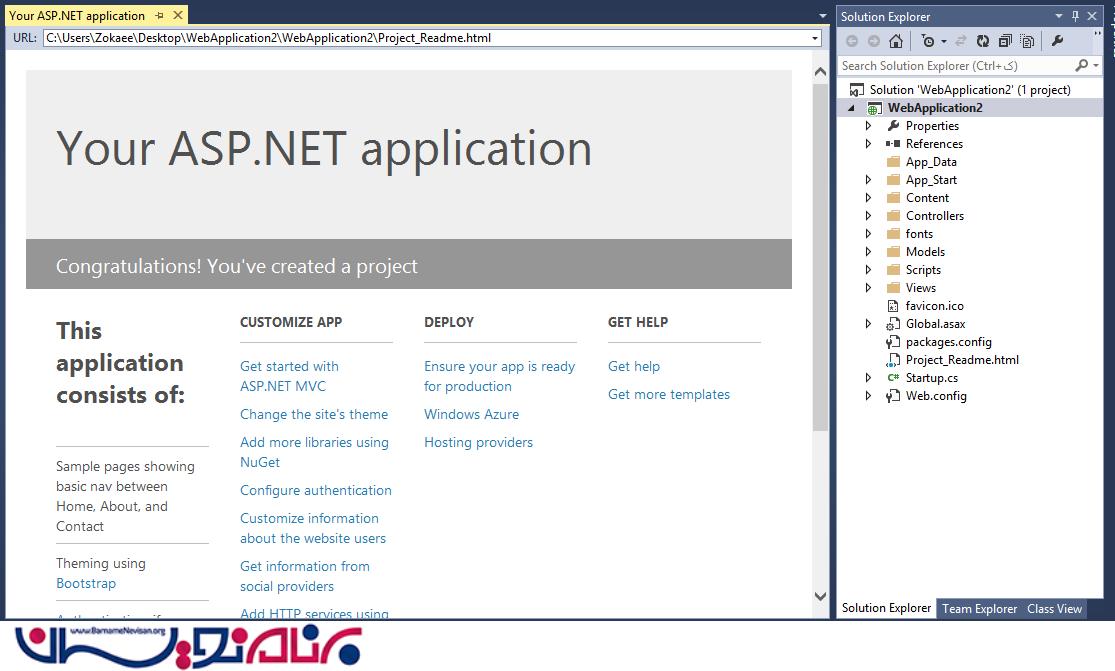The width and height of the screenshot is (1115, 671).
Task: Open Properties via the wrench icon
Action: [x=1057, y=41]
